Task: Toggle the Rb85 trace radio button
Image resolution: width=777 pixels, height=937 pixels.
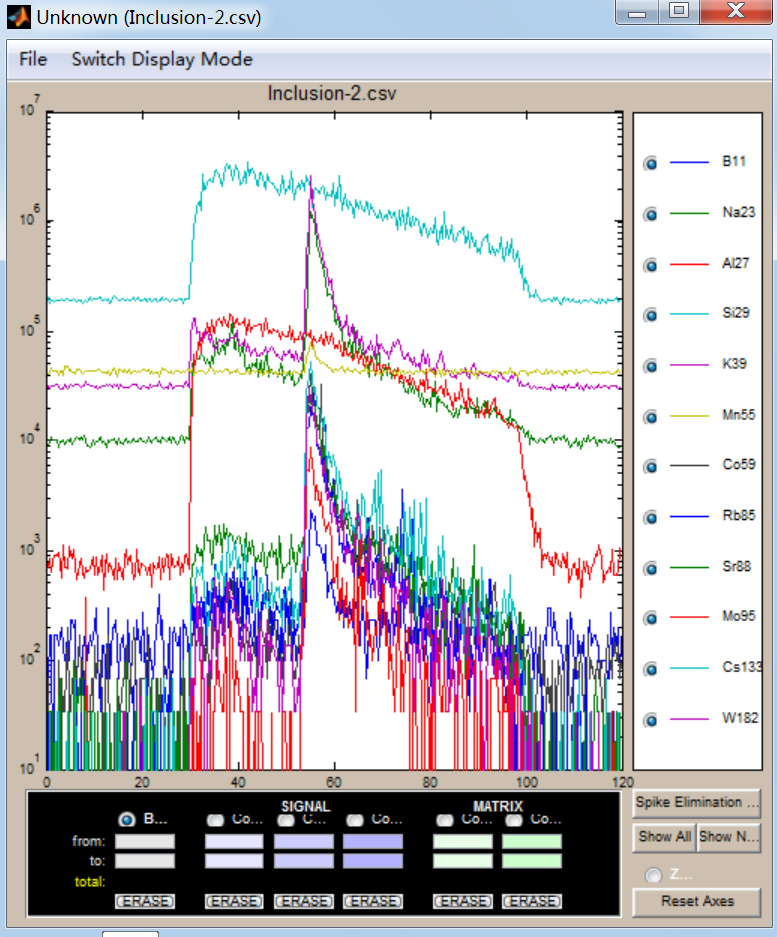Action: tap(650, 518)
